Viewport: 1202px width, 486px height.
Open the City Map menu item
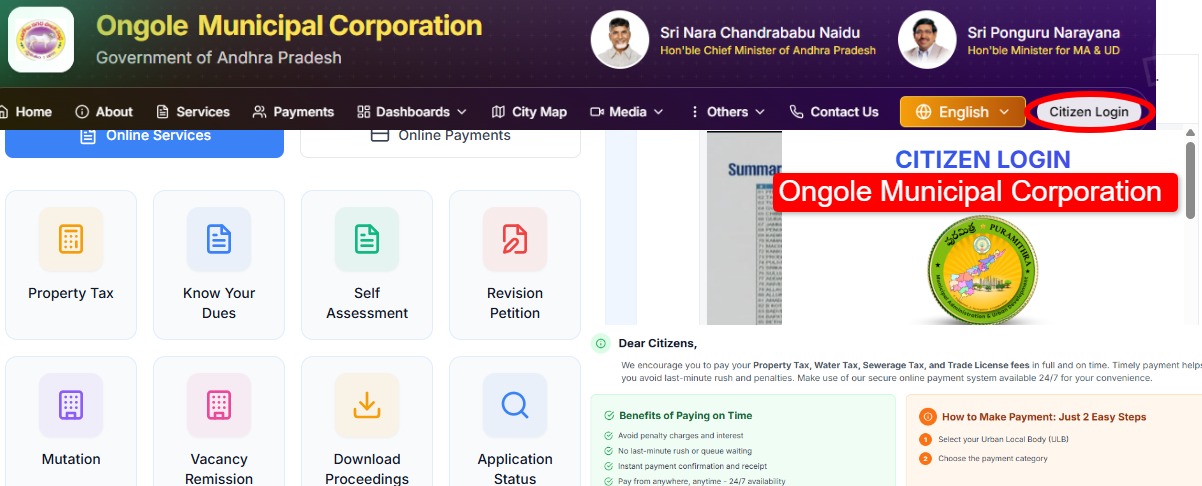tap(529, 112)
